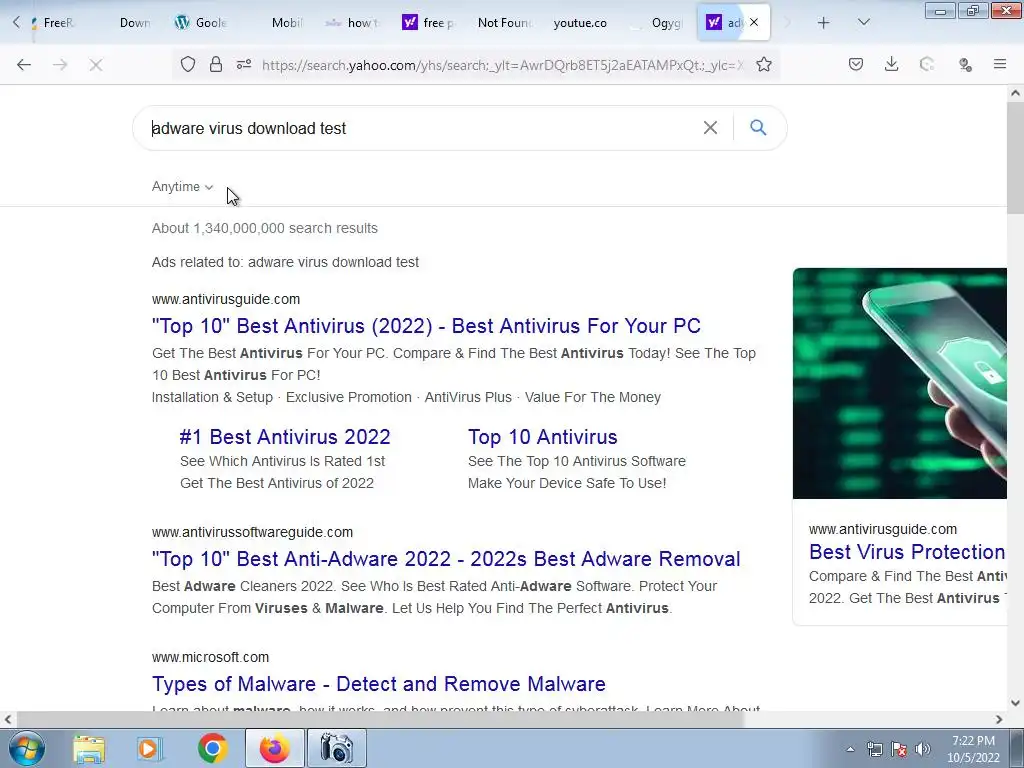1024x768 pixels.
Task: Click vertical scrollbar down arrow
Action: pos(1015,703)
